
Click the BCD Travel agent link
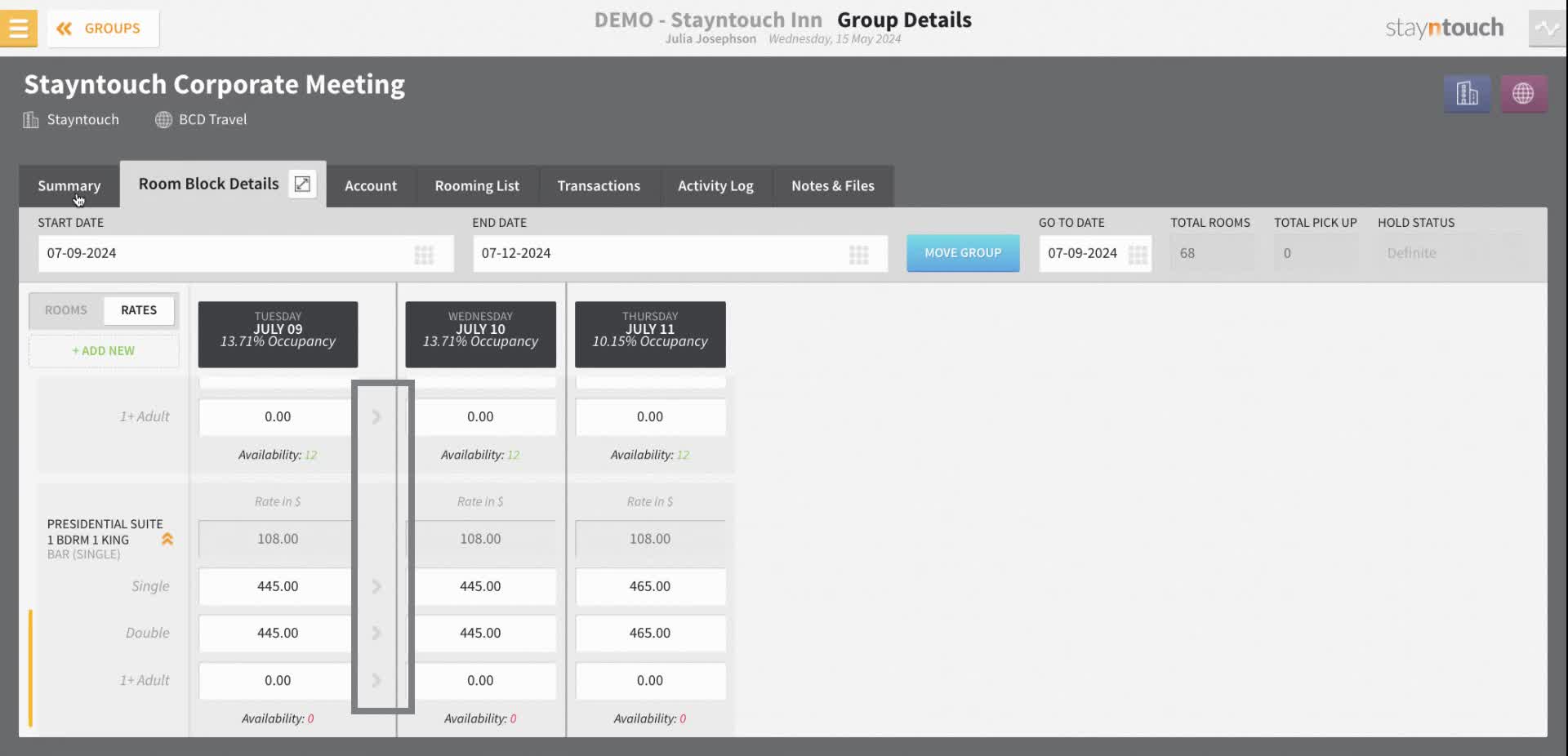pyautogui.click(x=212, y=120)
